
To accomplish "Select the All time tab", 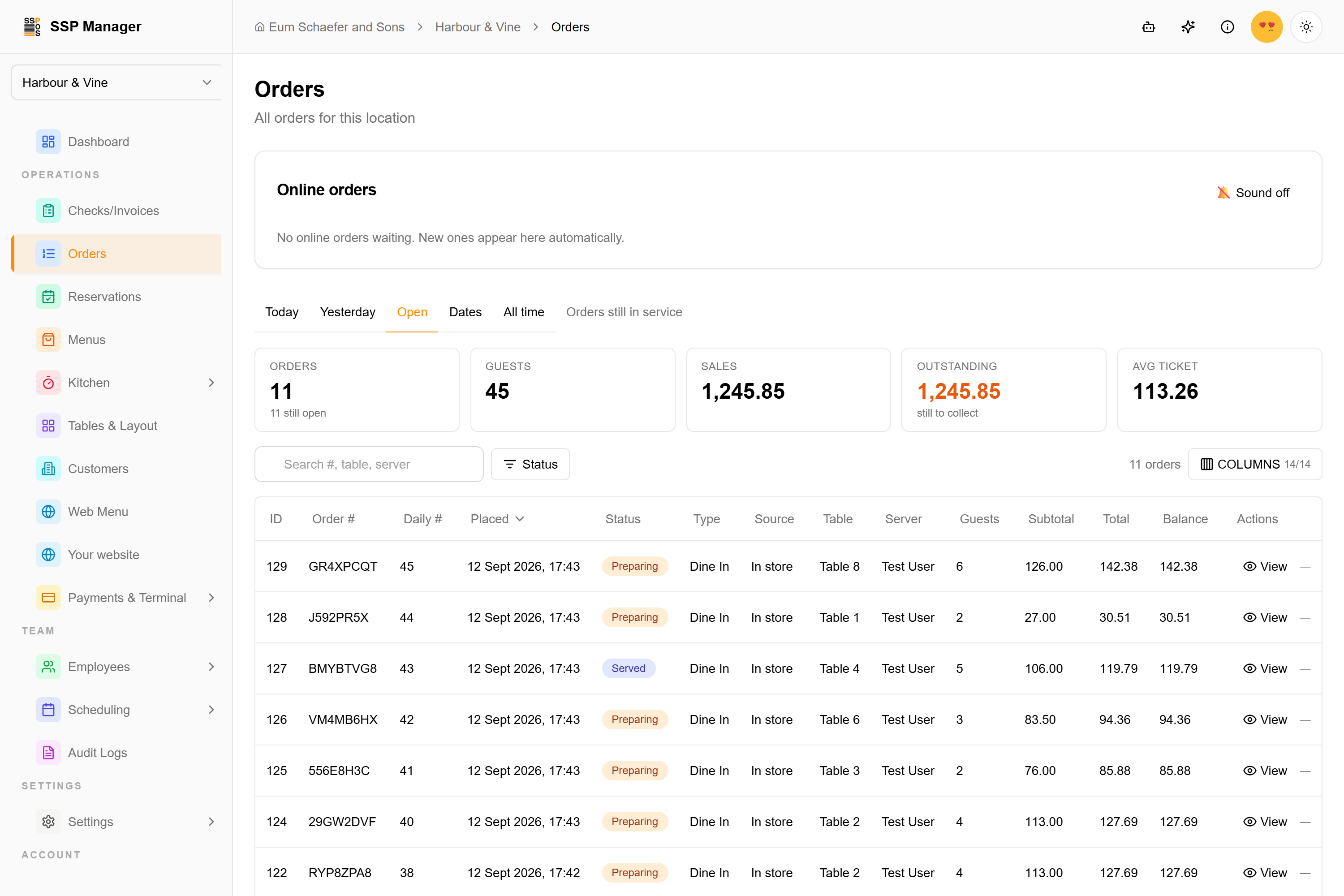I will (x=523, y=312).
